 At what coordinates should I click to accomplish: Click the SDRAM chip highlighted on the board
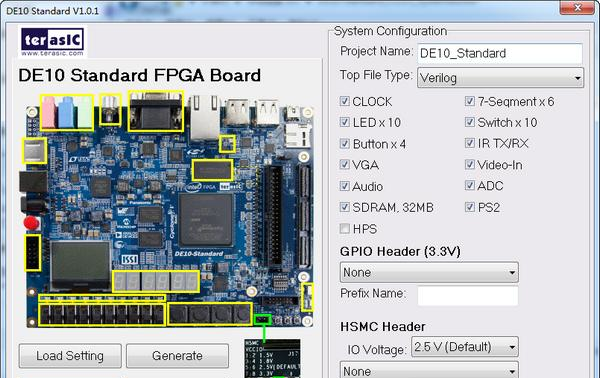pos(212,170)
